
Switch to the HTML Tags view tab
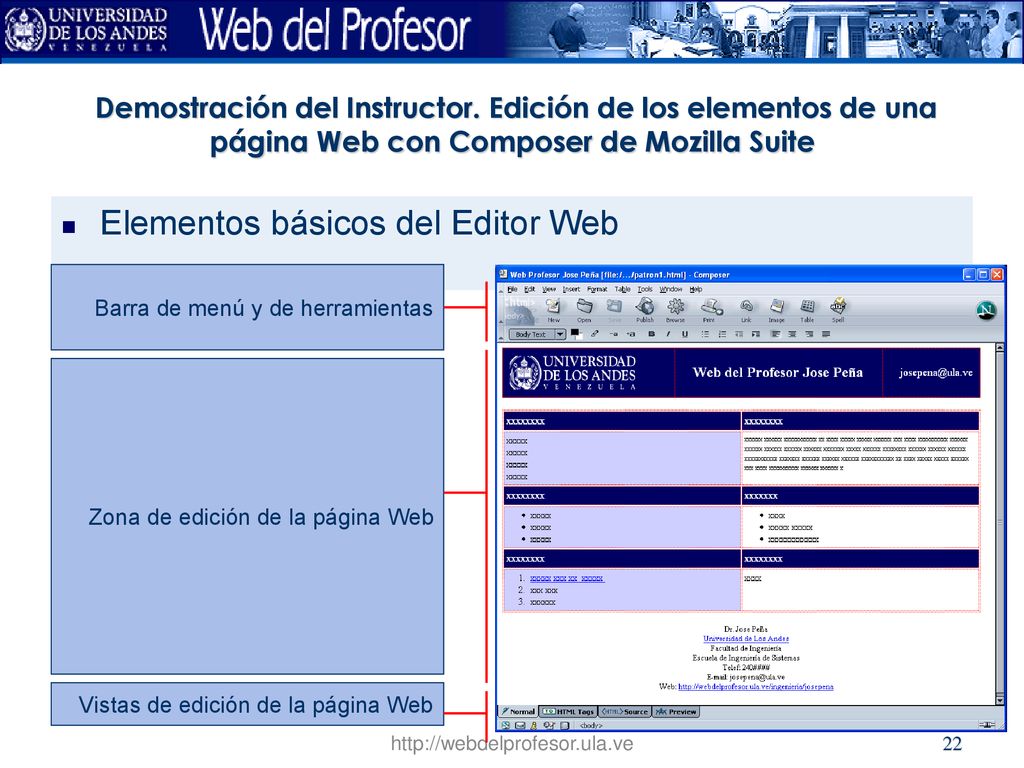[x=568, y=711]
